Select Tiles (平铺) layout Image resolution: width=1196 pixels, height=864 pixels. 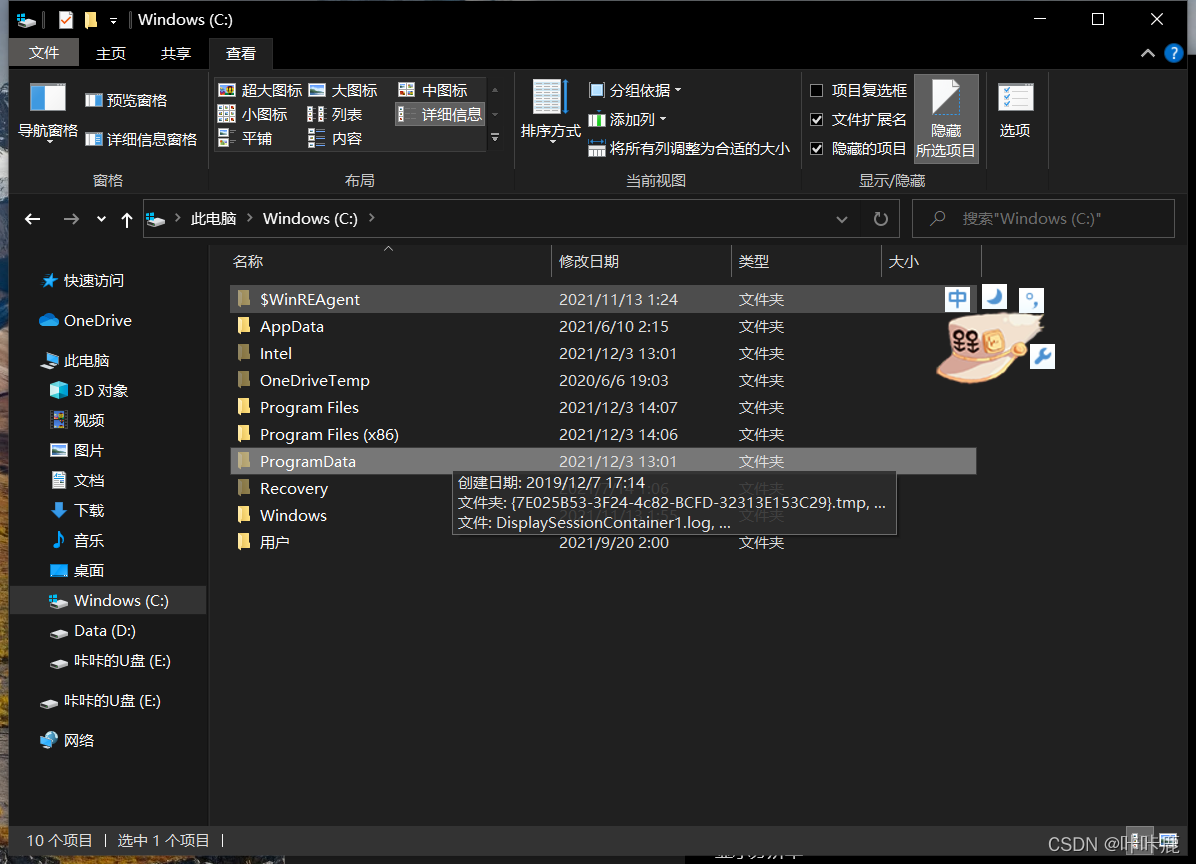(x=246, y=138)
